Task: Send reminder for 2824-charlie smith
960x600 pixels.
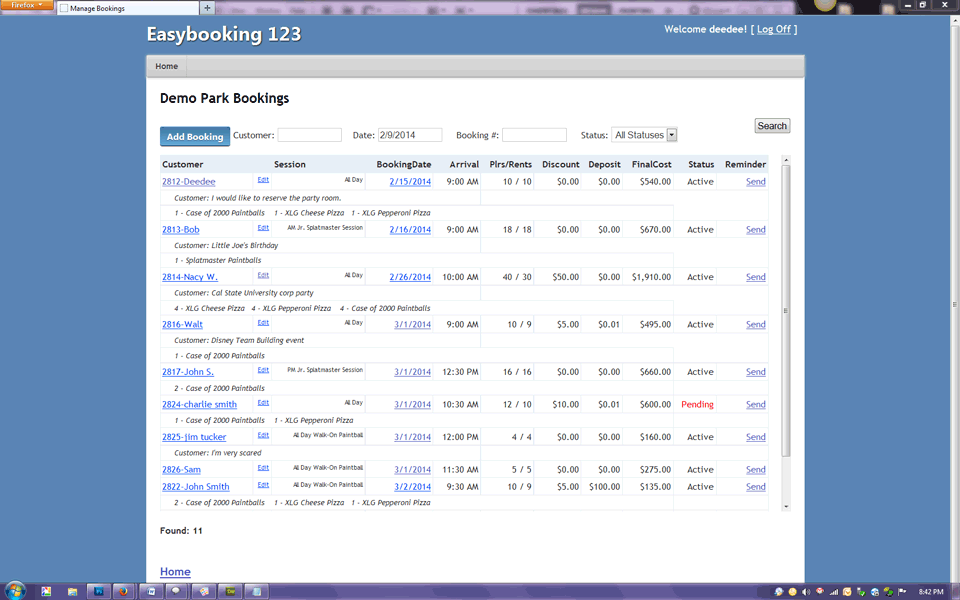Action: coord(756,404)
